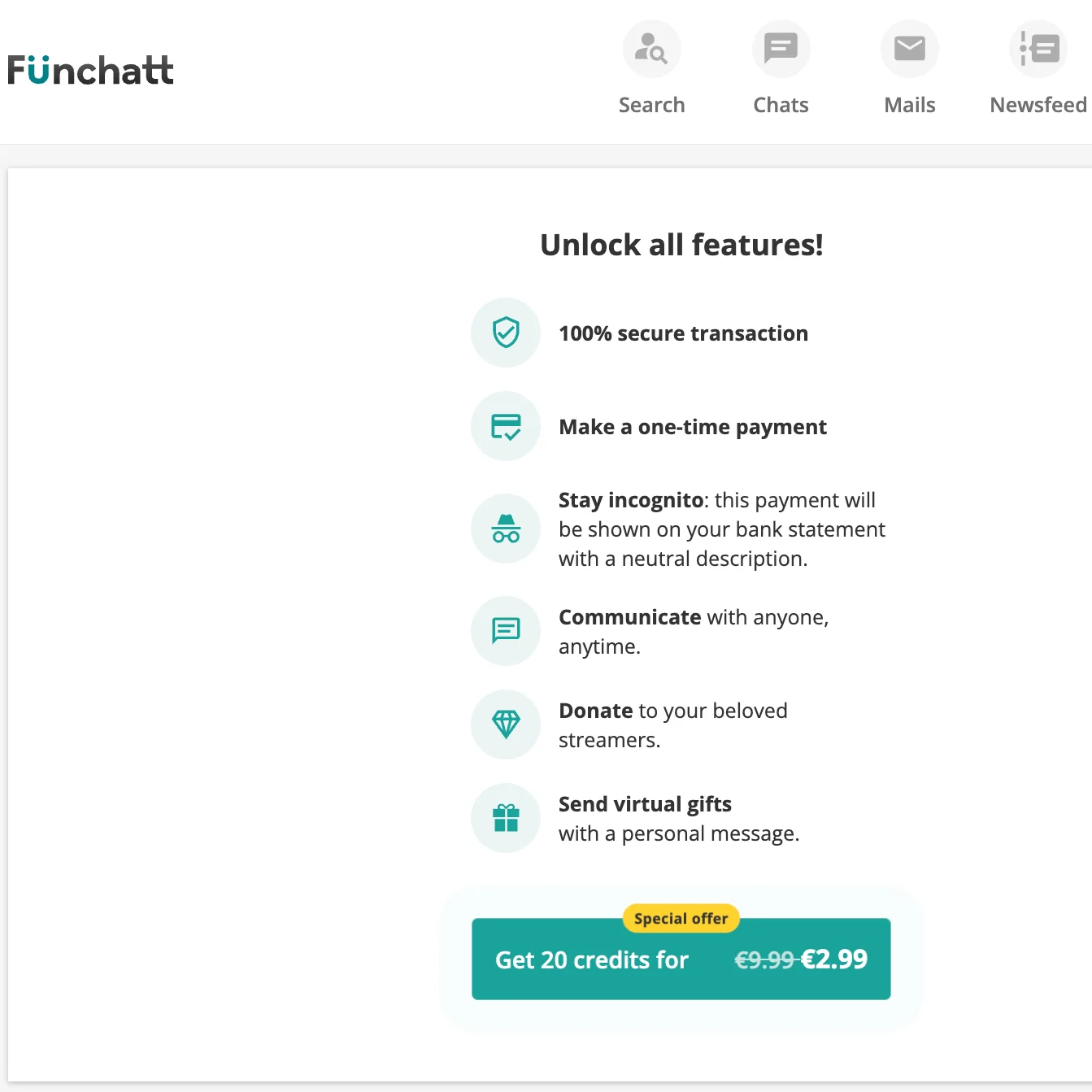The height and width of the screenshot is (1092, 1092).
Task: Navigate to the Newsfeed menu label
Action: 1038,105
